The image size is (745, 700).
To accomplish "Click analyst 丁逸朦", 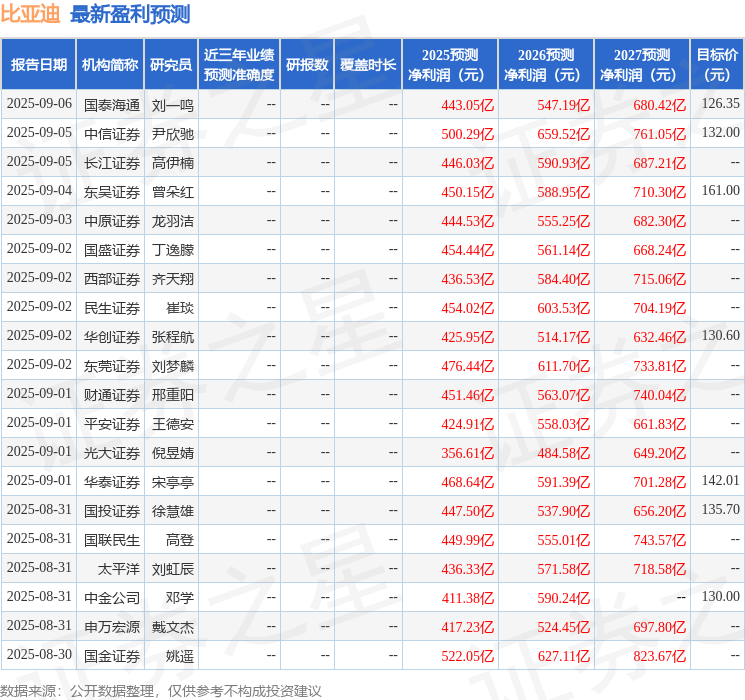I will [x=172, y=250].
